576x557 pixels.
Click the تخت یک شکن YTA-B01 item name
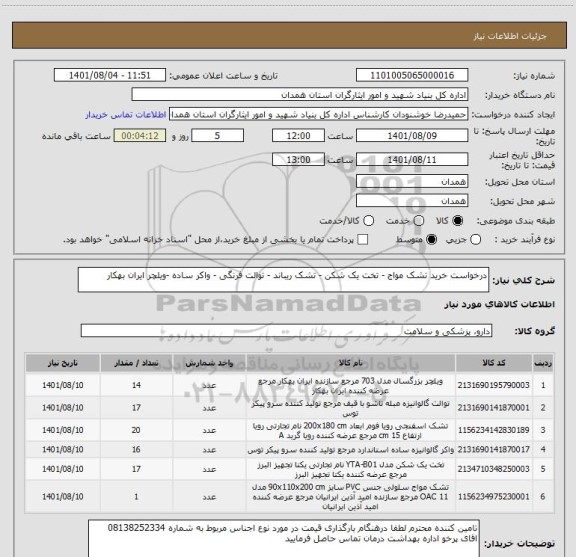click(x=350, y=470)
